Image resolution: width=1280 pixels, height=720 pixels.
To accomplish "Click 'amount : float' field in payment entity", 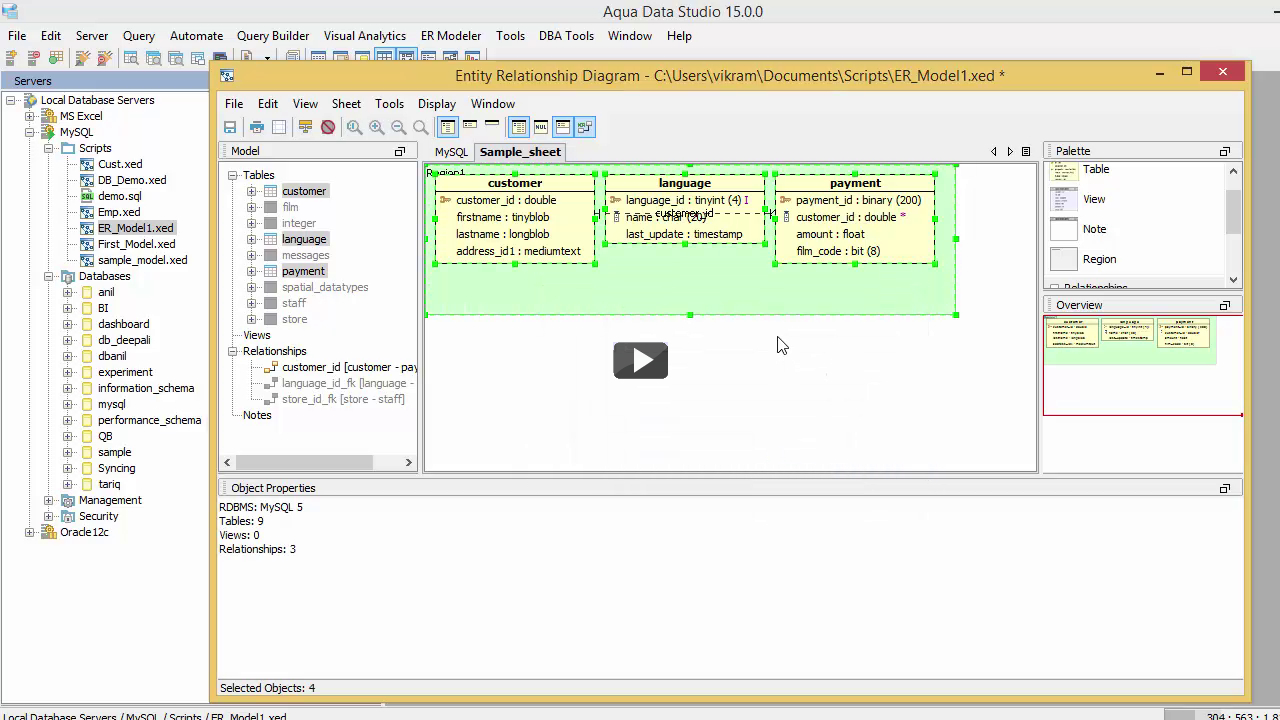I will (x=830, y=234).
